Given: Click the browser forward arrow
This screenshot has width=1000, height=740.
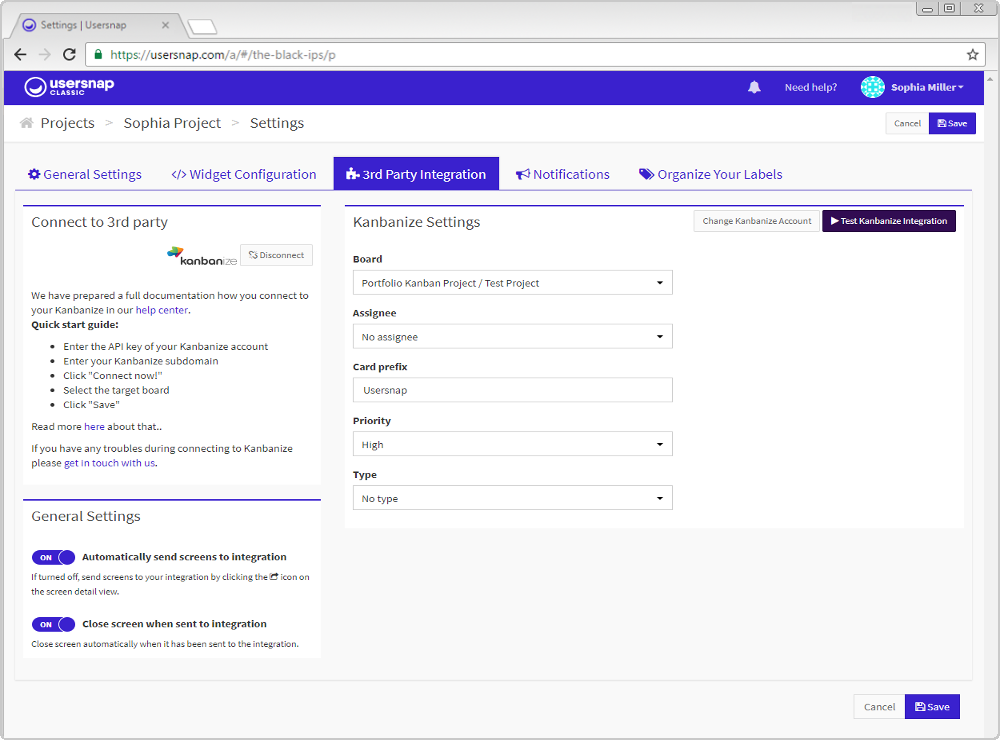Looking at the screenshot, I should coord(45,55).
